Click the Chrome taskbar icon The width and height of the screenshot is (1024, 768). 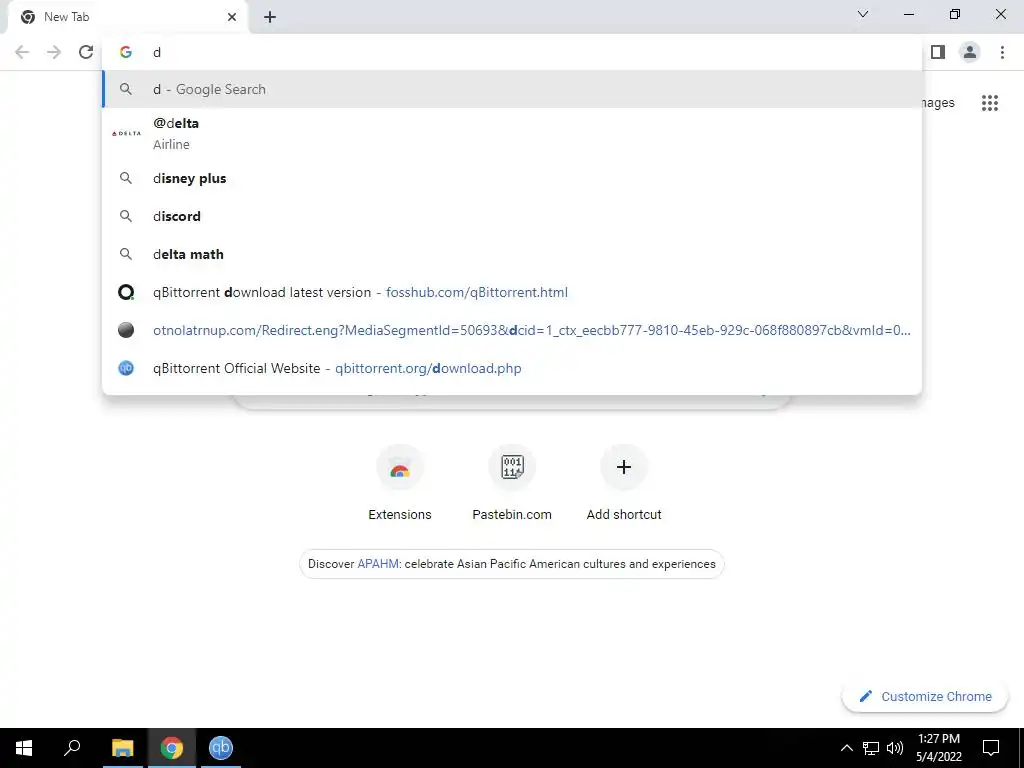pos(172,748)
